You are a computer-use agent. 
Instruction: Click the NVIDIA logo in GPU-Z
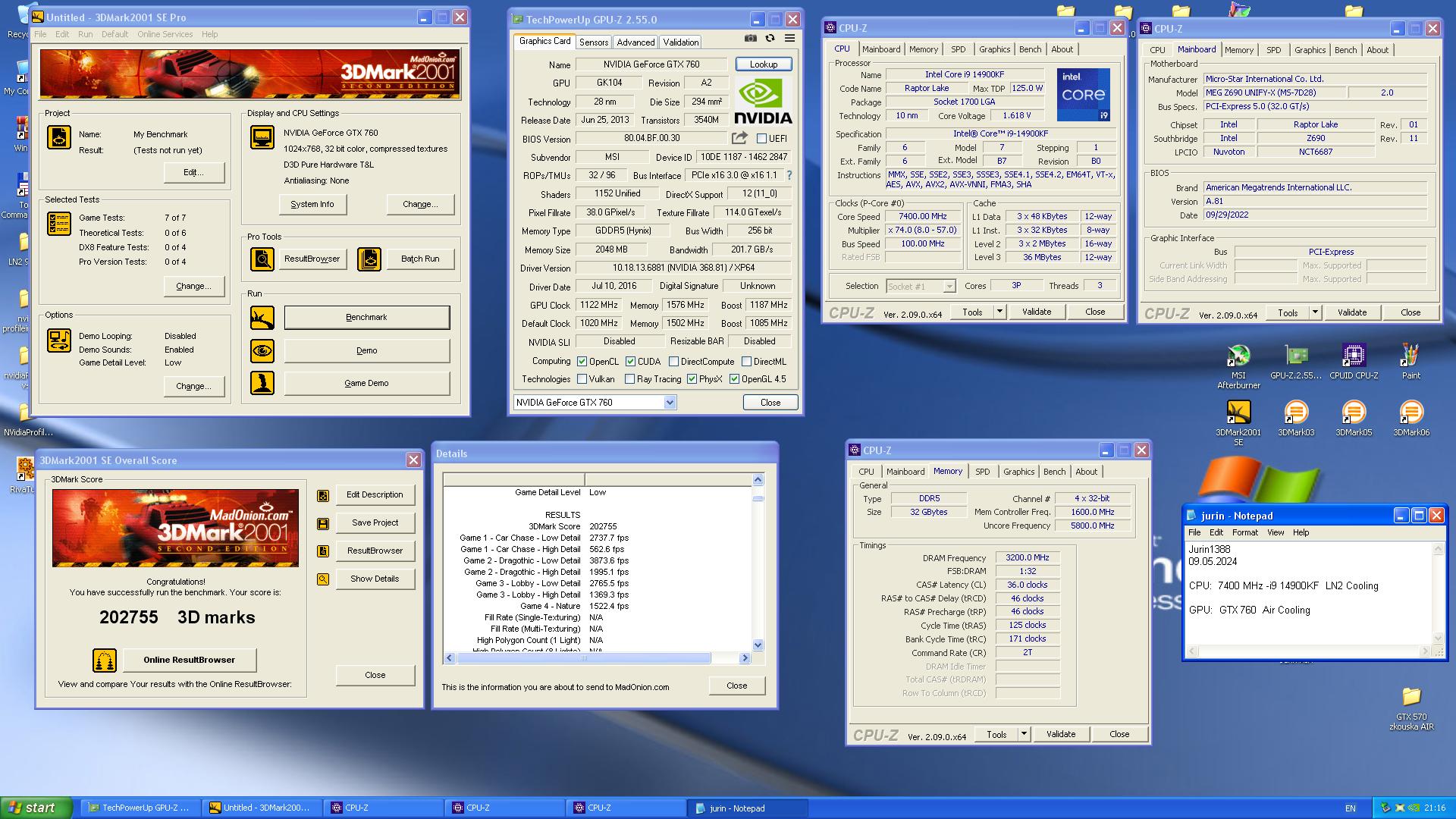[764, 101]
